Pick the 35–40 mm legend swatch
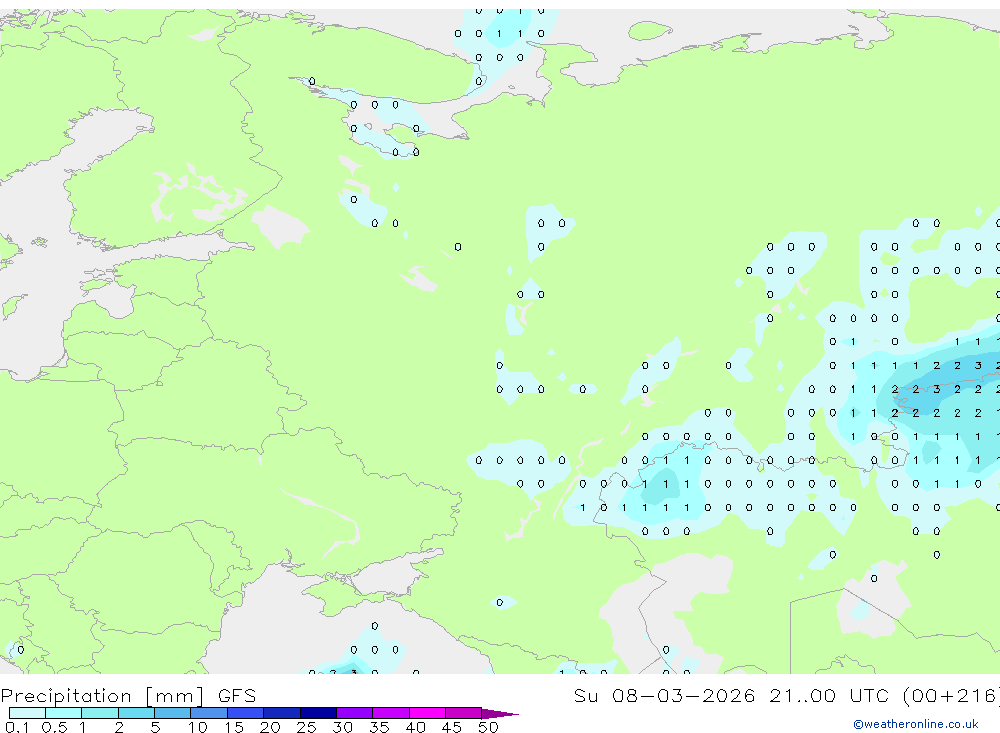The width and height of the screenshot is (1000, 733). pos(391,713)
